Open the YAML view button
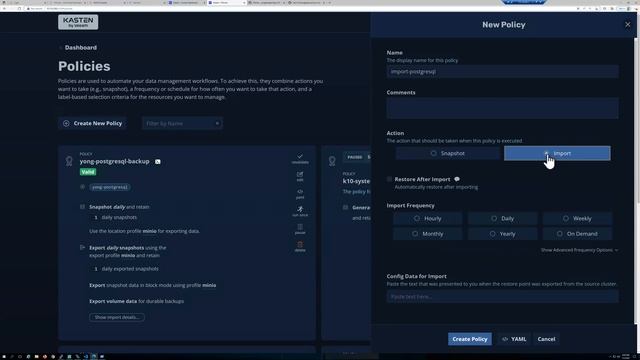 click(514, 339)
